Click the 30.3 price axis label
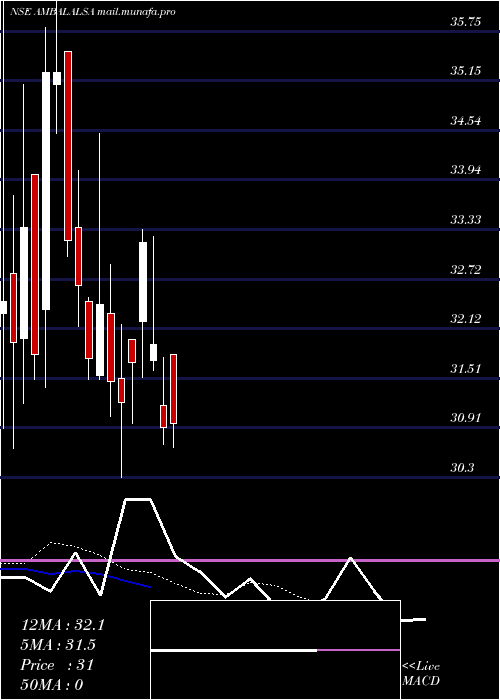 coord(462,468)
